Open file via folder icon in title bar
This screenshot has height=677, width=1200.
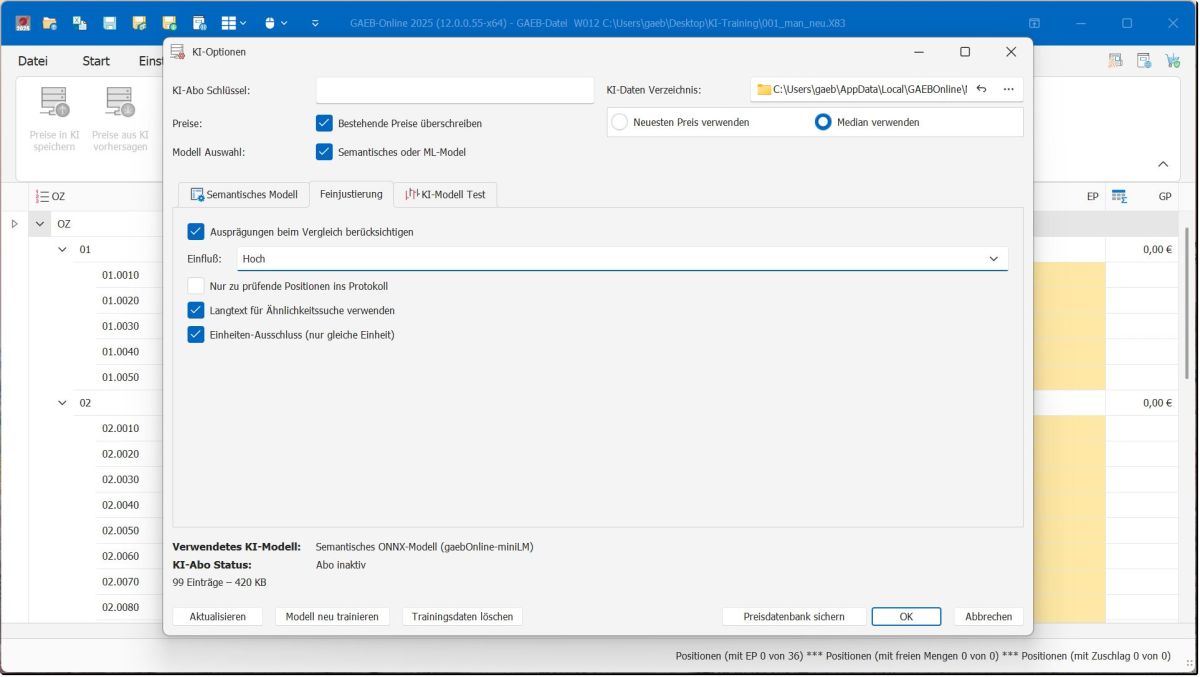(x=50, y=22)
